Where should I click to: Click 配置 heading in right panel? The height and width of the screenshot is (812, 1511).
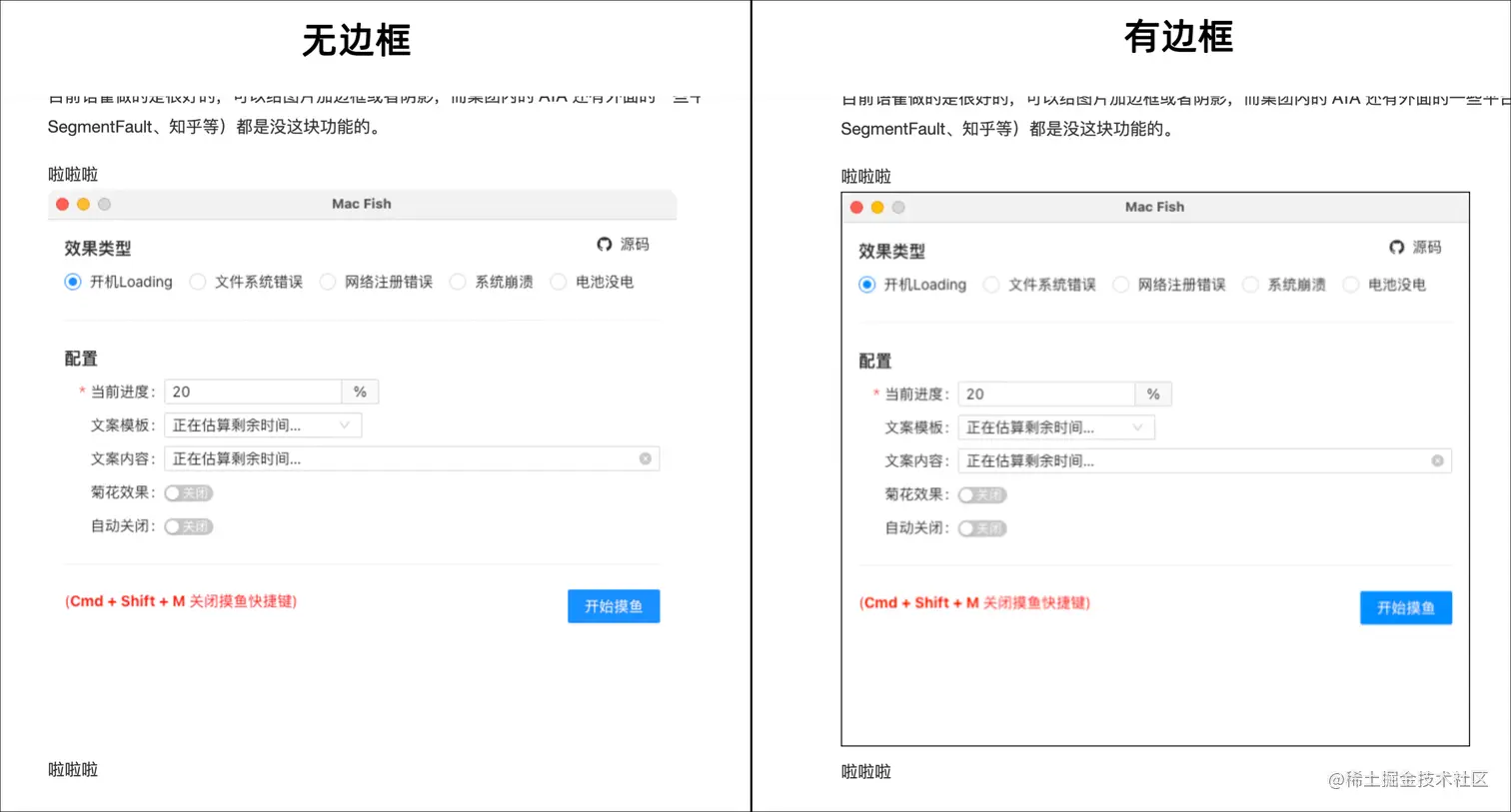point(875,362)
